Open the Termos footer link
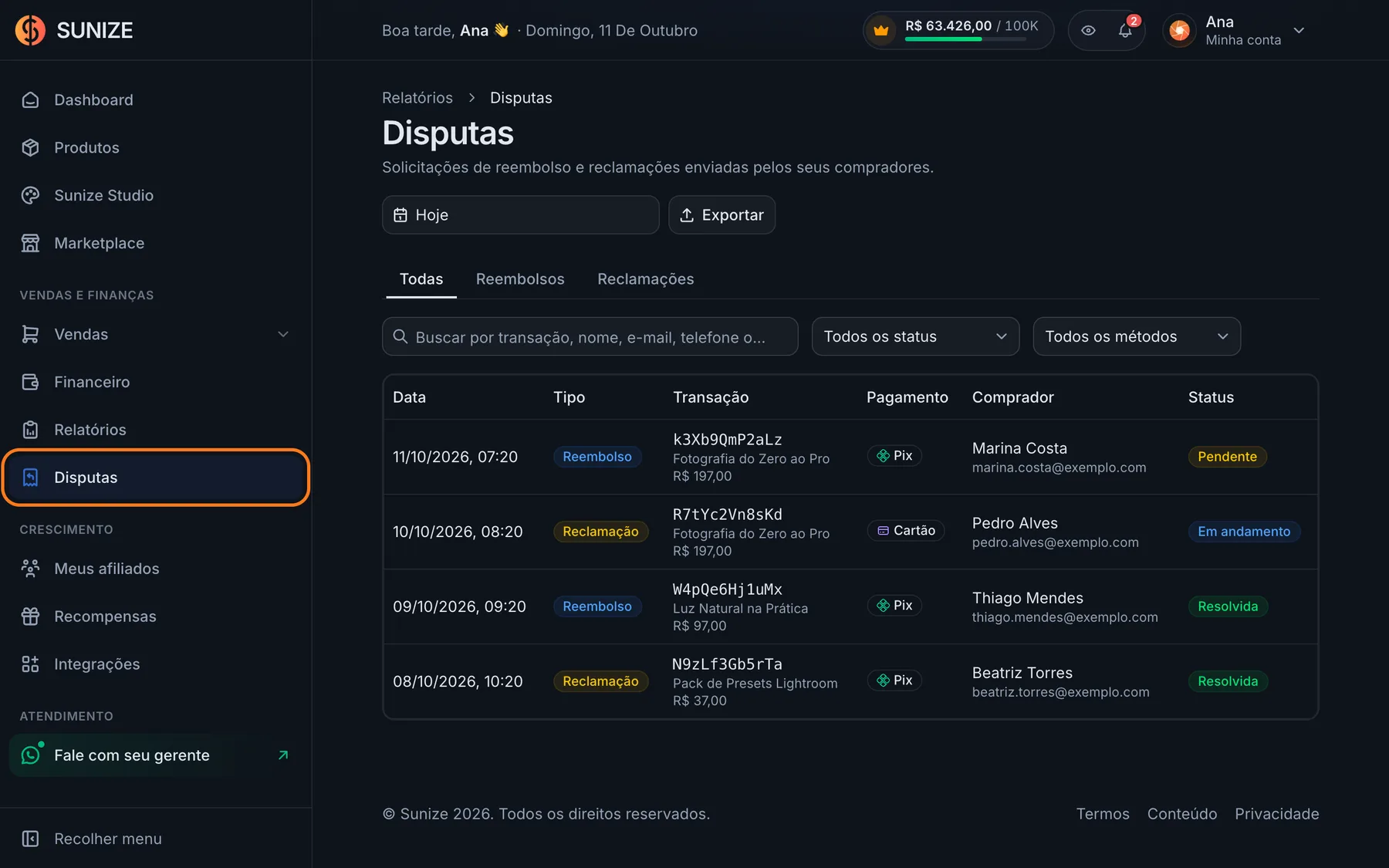Screen dimensions: 1389x868 coord(1102,814)
